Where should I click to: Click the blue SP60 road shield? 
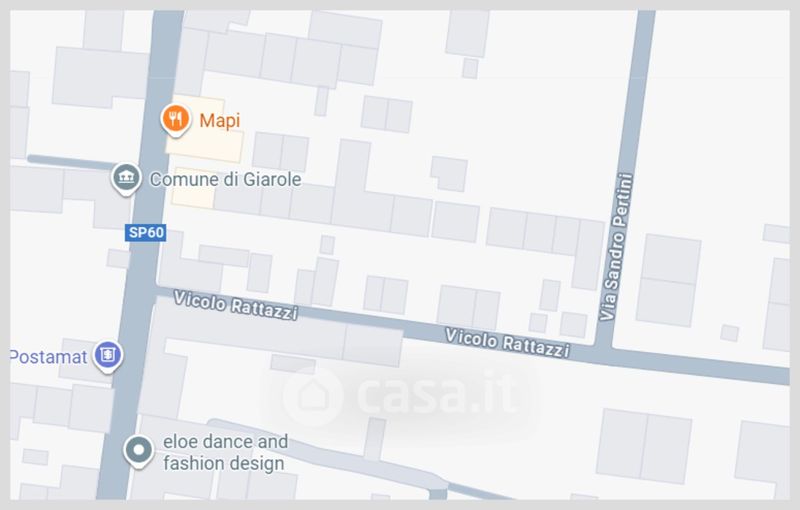[x=146, y=233]
